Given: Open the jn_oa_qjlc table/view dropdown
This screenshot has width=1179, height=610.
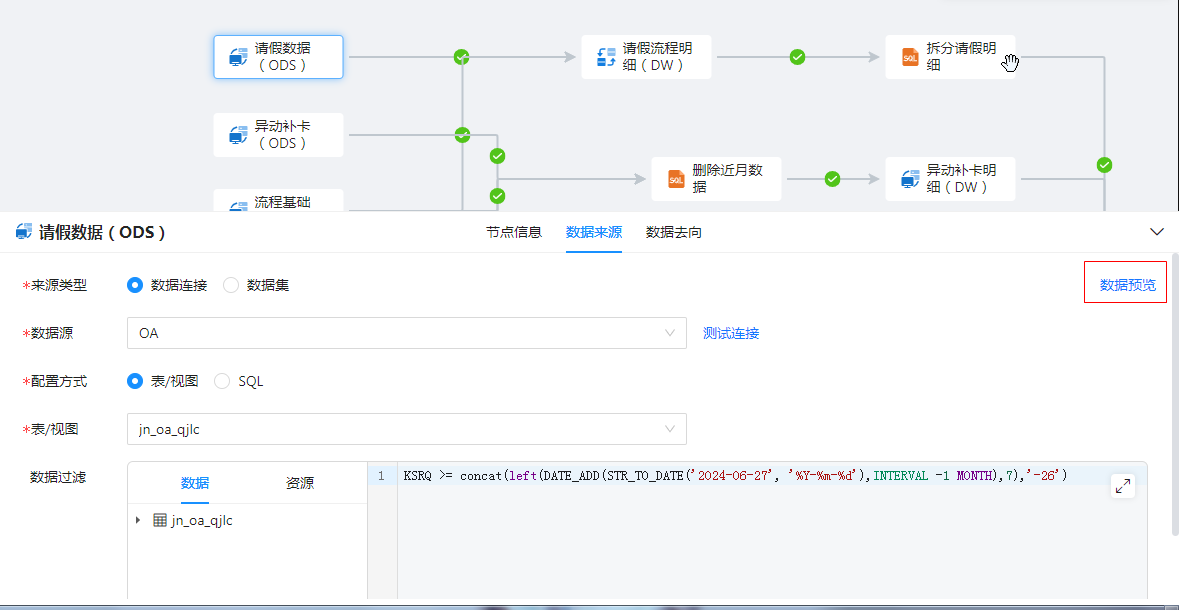Looking at the screenshot, I should click(x=406, y=429).
